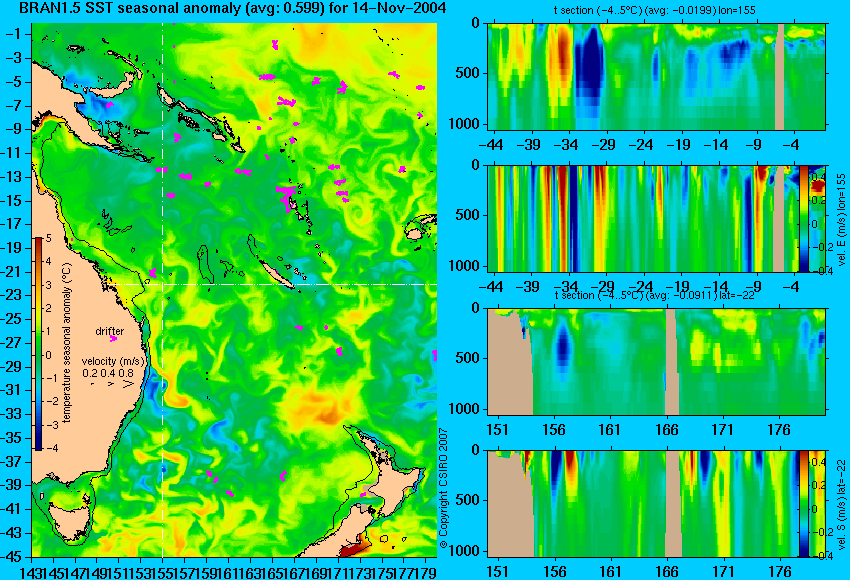Viewport: 850px width, 580px height.
Task: Click the 151 label under lat=-22 temperature section
Action: (x=498, y=430)
